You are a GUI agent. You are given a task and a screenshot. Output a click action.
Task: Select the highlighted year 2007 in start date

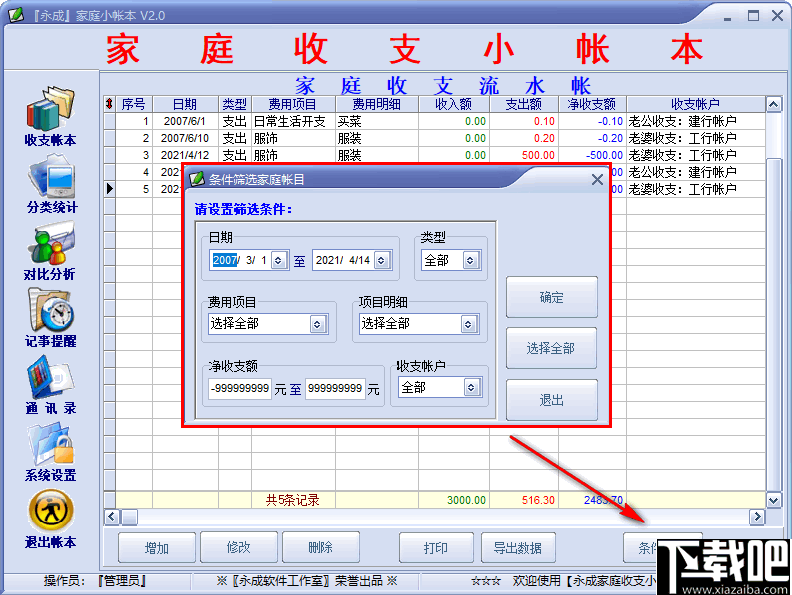(x=225, y=260)
